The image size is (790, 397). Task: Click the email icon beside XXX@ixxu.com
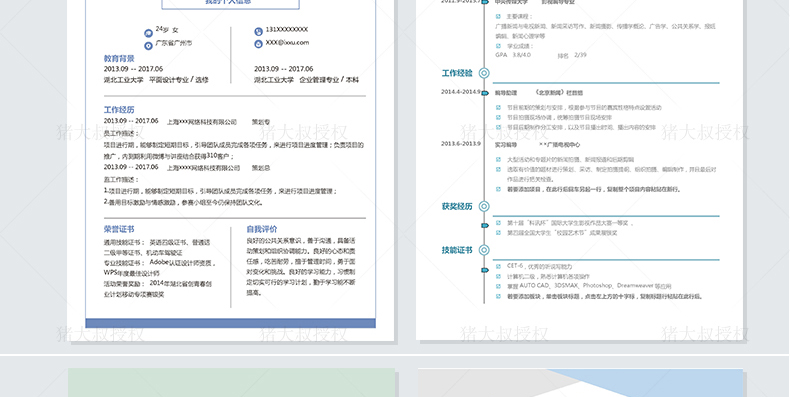click(258, 44)
